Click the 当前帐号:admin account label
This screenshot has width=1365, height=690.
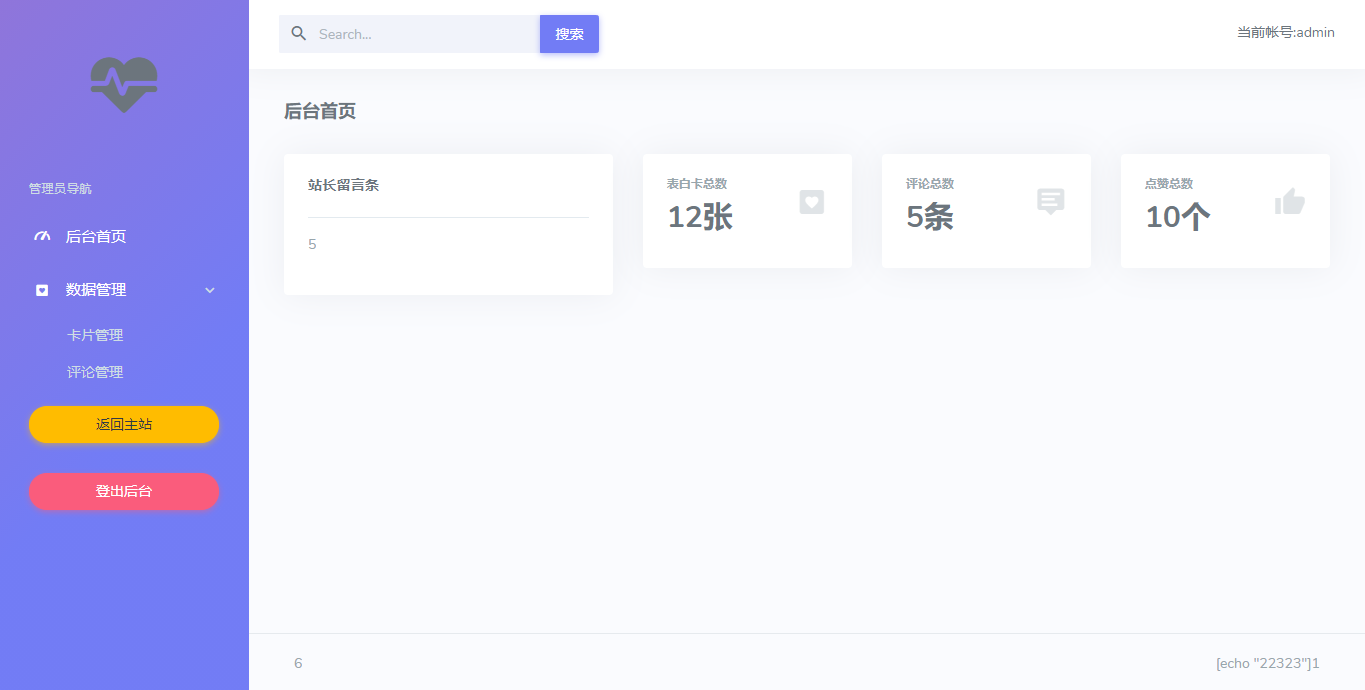1285,32
